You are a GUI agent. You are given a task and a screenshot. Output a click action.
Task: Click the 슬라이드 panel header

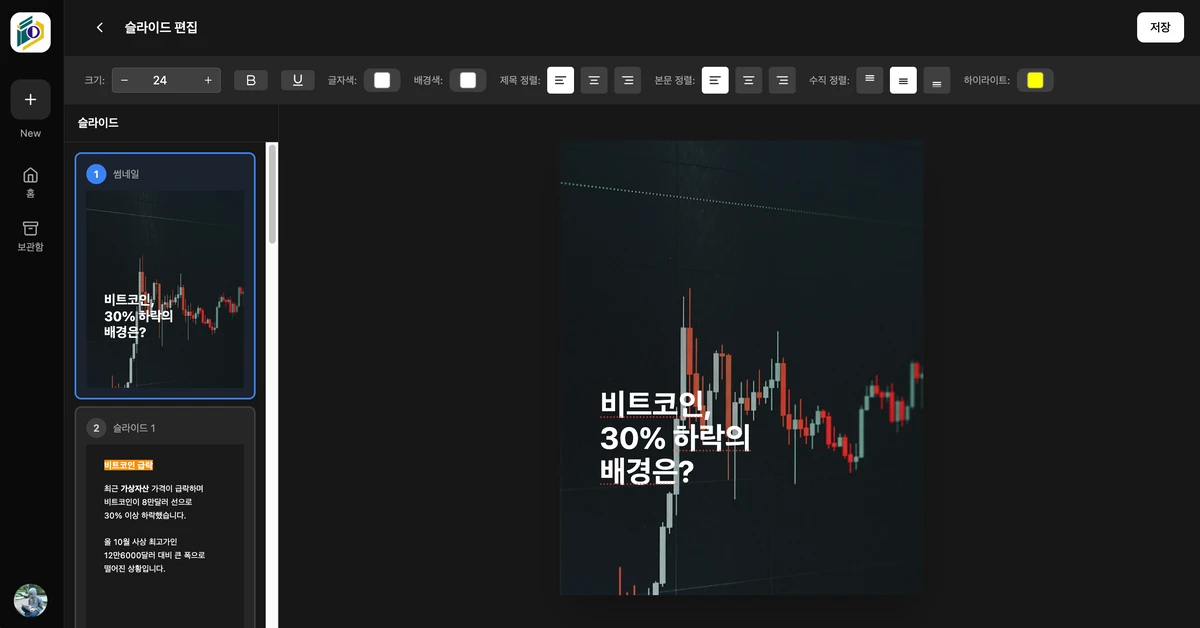coord(98,123)
